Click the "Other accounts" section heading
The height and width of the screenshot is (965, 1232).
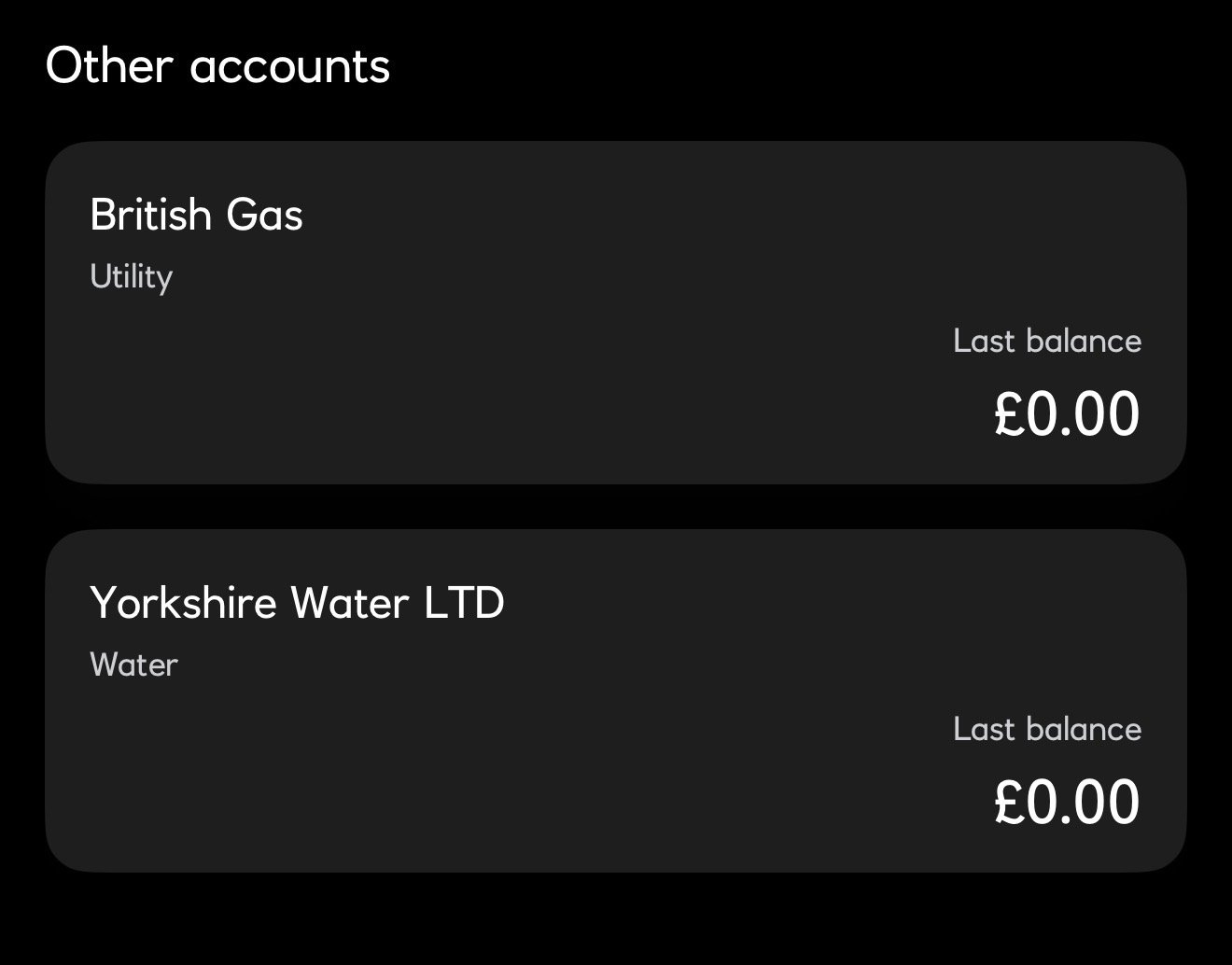click(x=217, y=66)
